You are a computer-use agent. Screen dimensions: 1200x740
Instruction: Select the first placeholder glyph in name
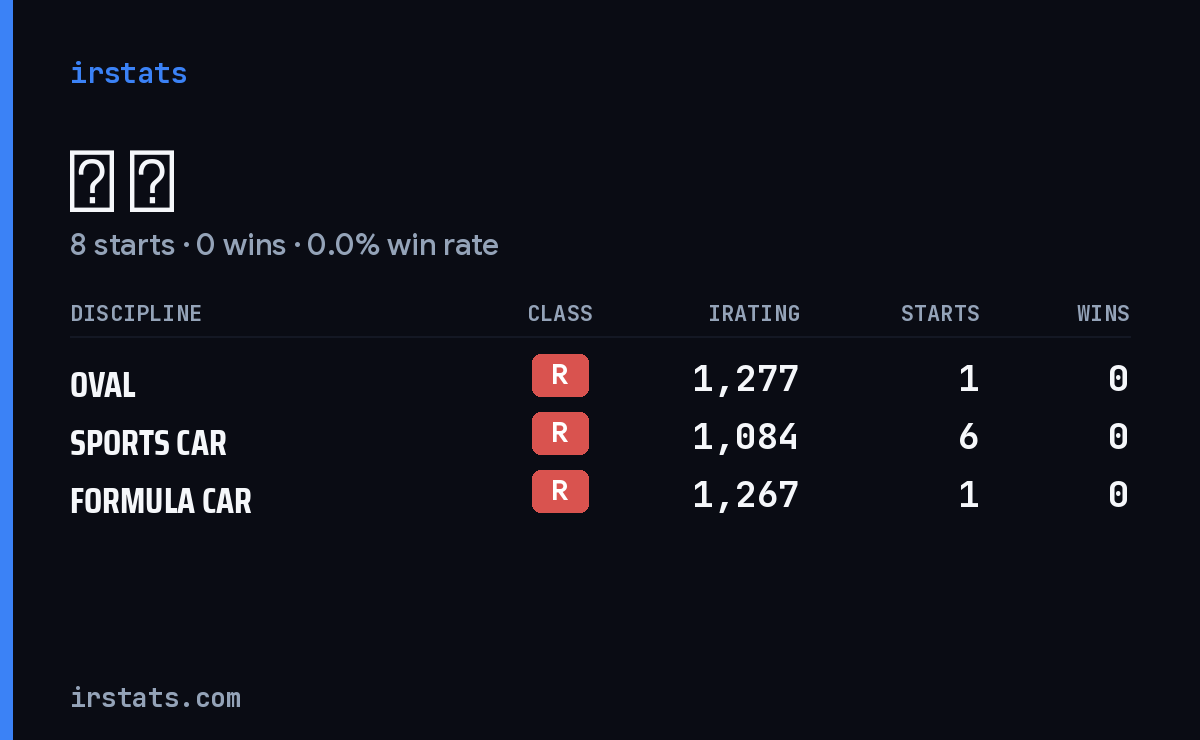92,181
